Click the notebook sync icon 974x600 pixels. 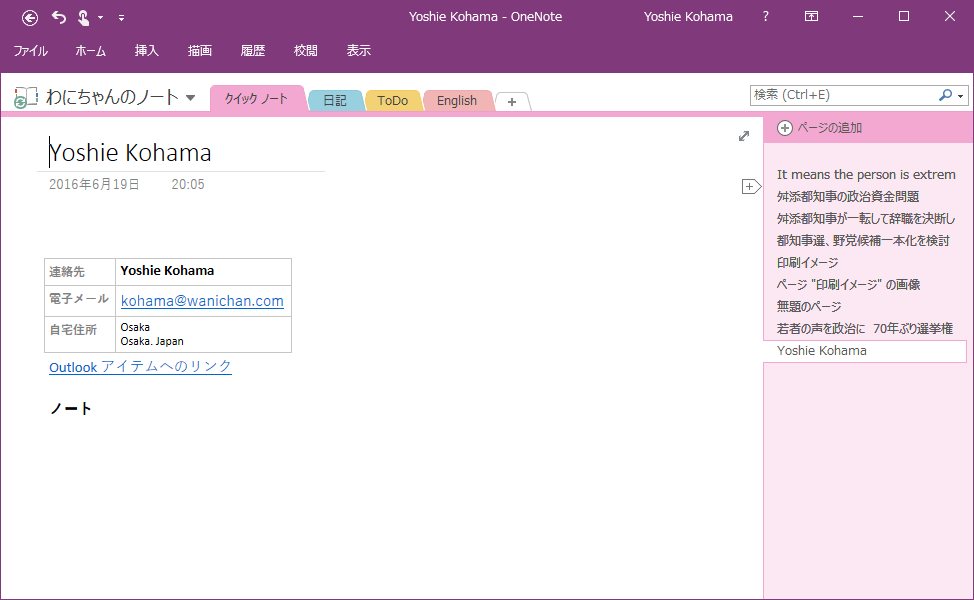tap(25, 98)
